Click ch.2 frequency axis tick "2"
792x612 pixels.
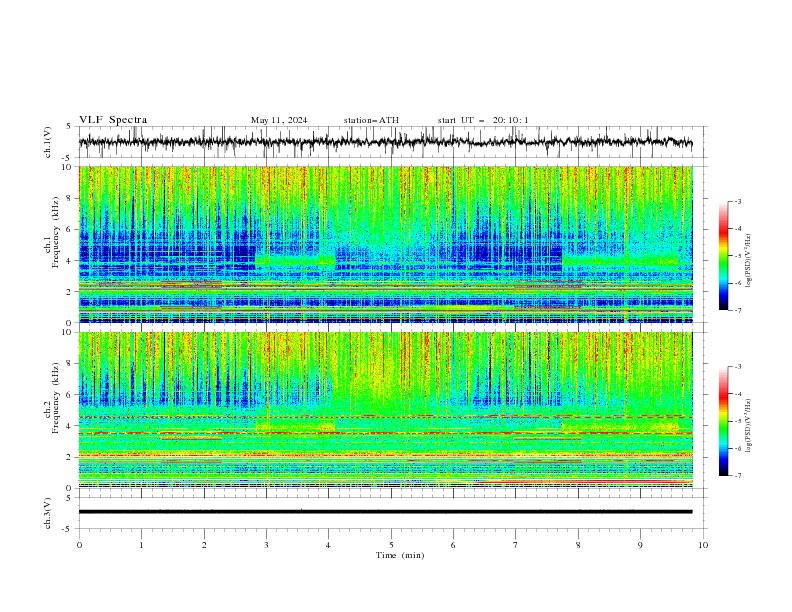pos(70,457)
